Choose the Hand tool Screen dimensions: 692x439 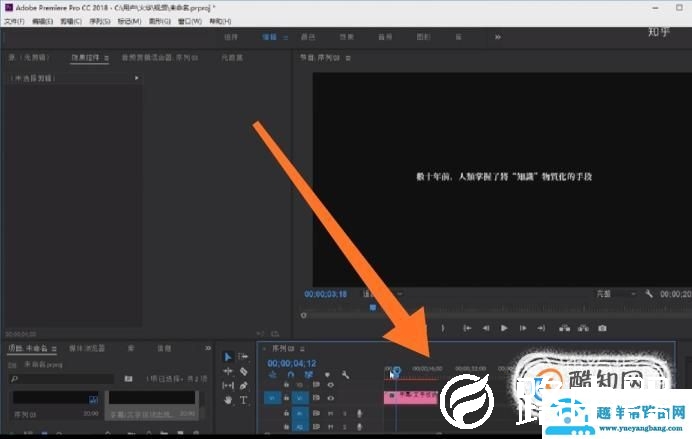click(228, 400)
